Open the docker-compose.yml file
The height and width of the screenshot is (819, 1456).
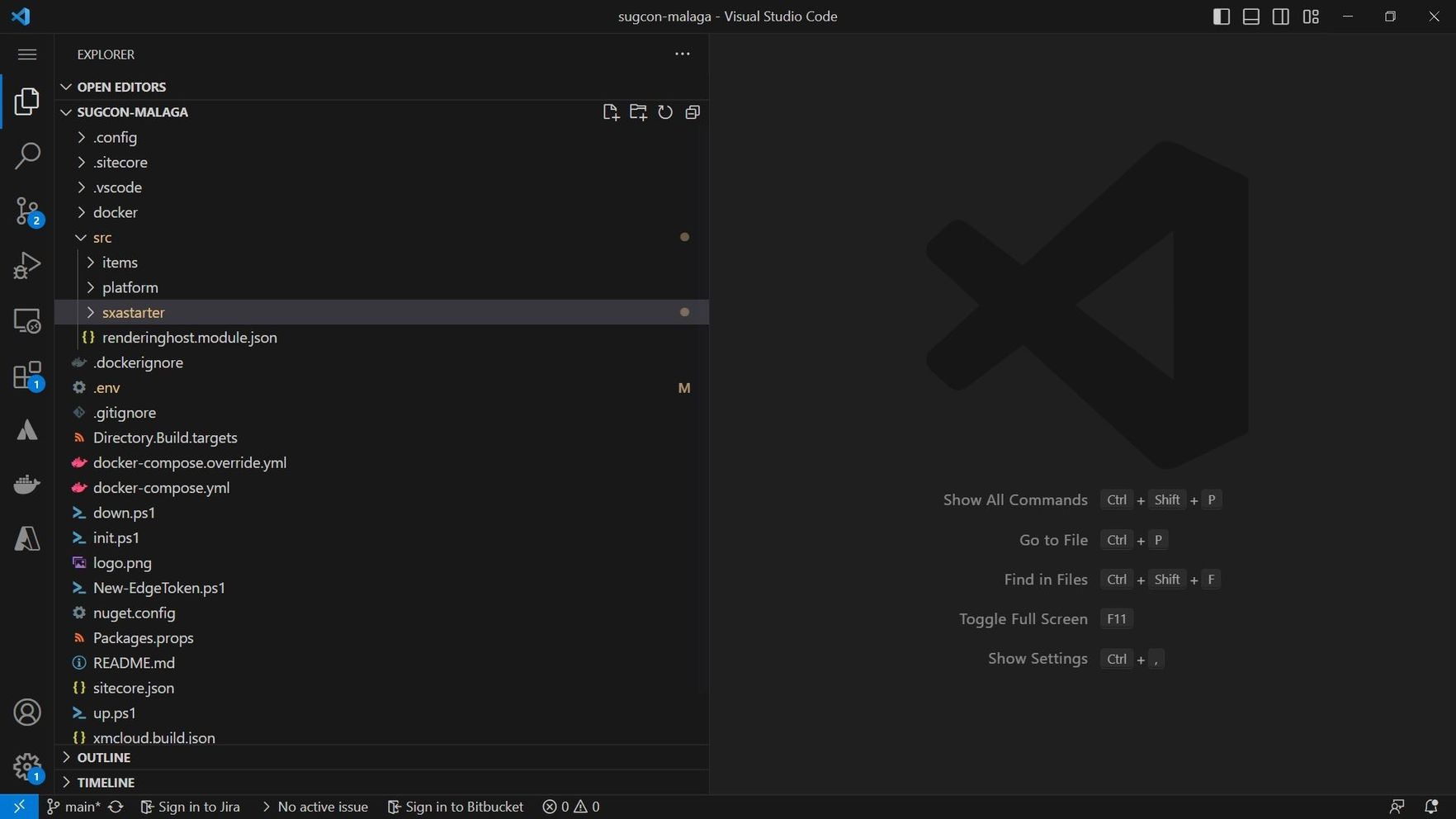tap(161, 488)
